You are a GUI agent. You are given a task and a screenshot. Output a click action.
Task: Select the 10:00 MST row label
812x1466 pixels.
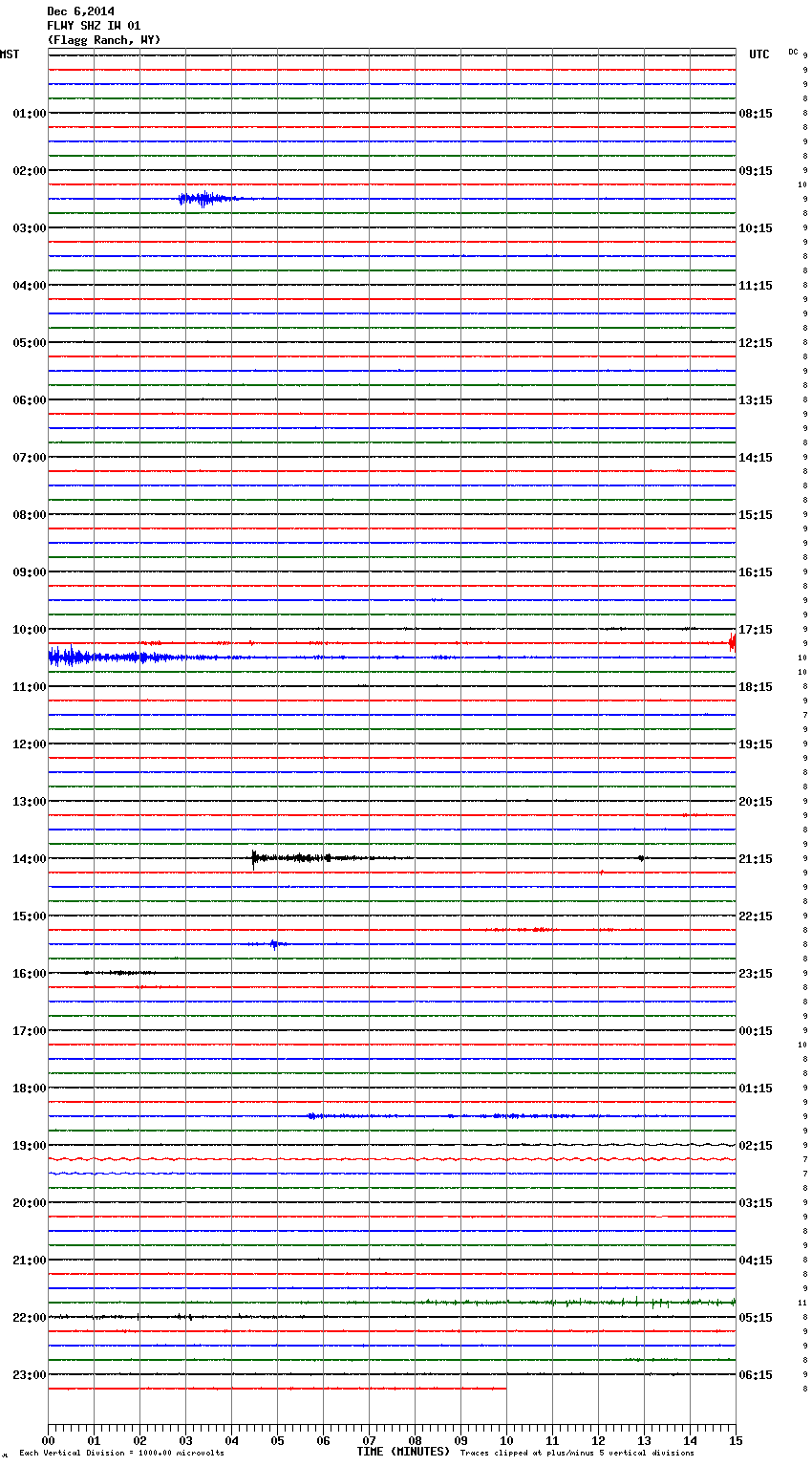click(x=30, y=630)
